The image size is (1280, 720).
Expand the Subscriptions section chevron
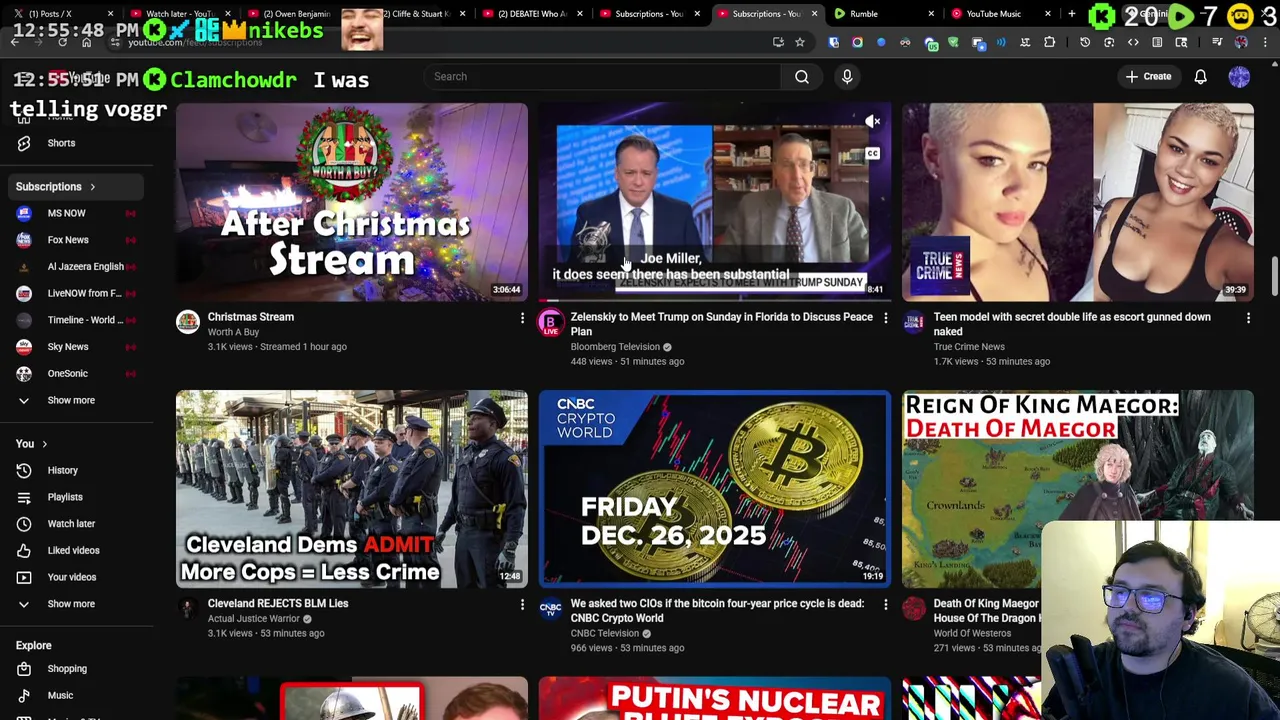click(92, 187)
